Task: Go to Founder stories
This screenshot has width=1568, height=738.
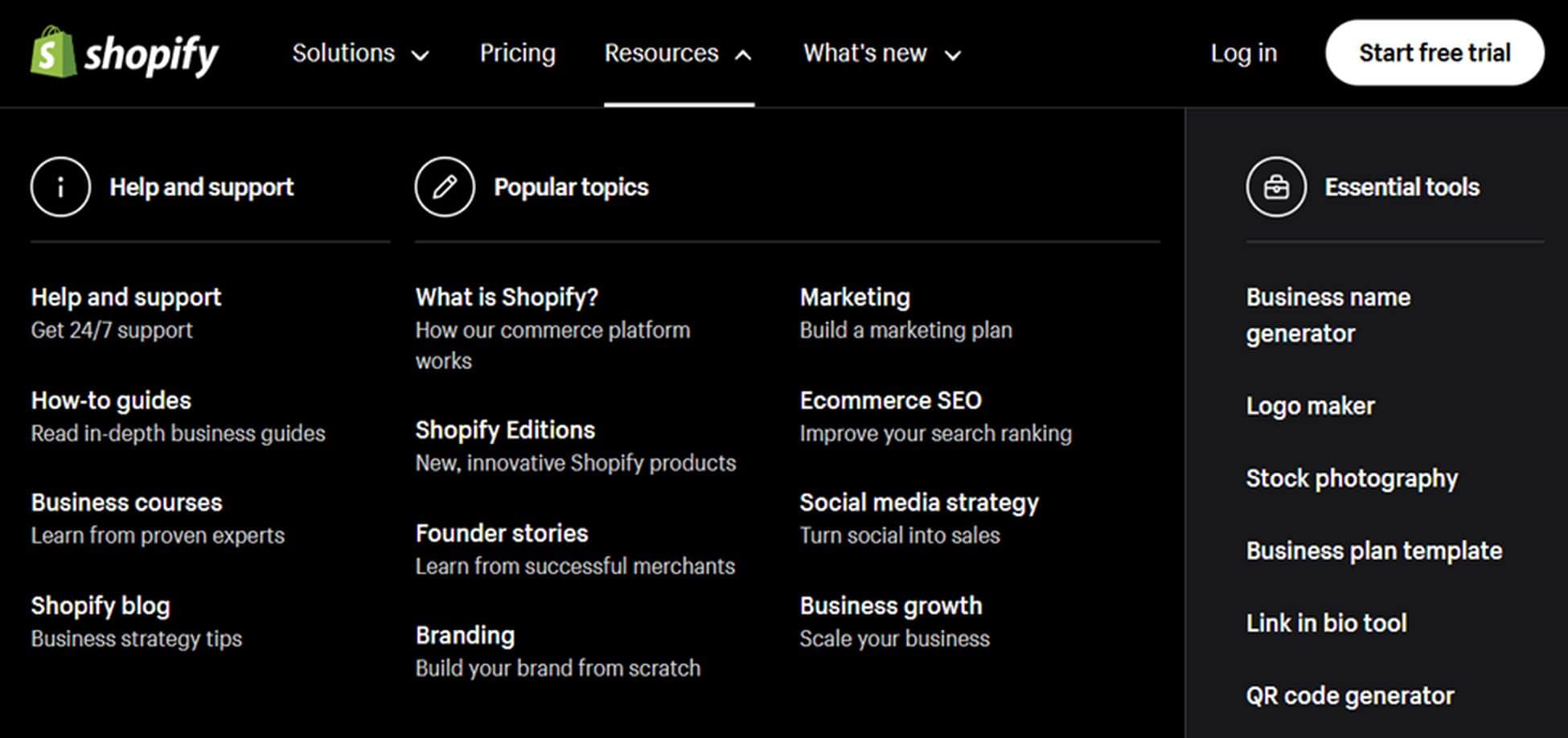Action: pyautogui.click(x=501, y=532)
